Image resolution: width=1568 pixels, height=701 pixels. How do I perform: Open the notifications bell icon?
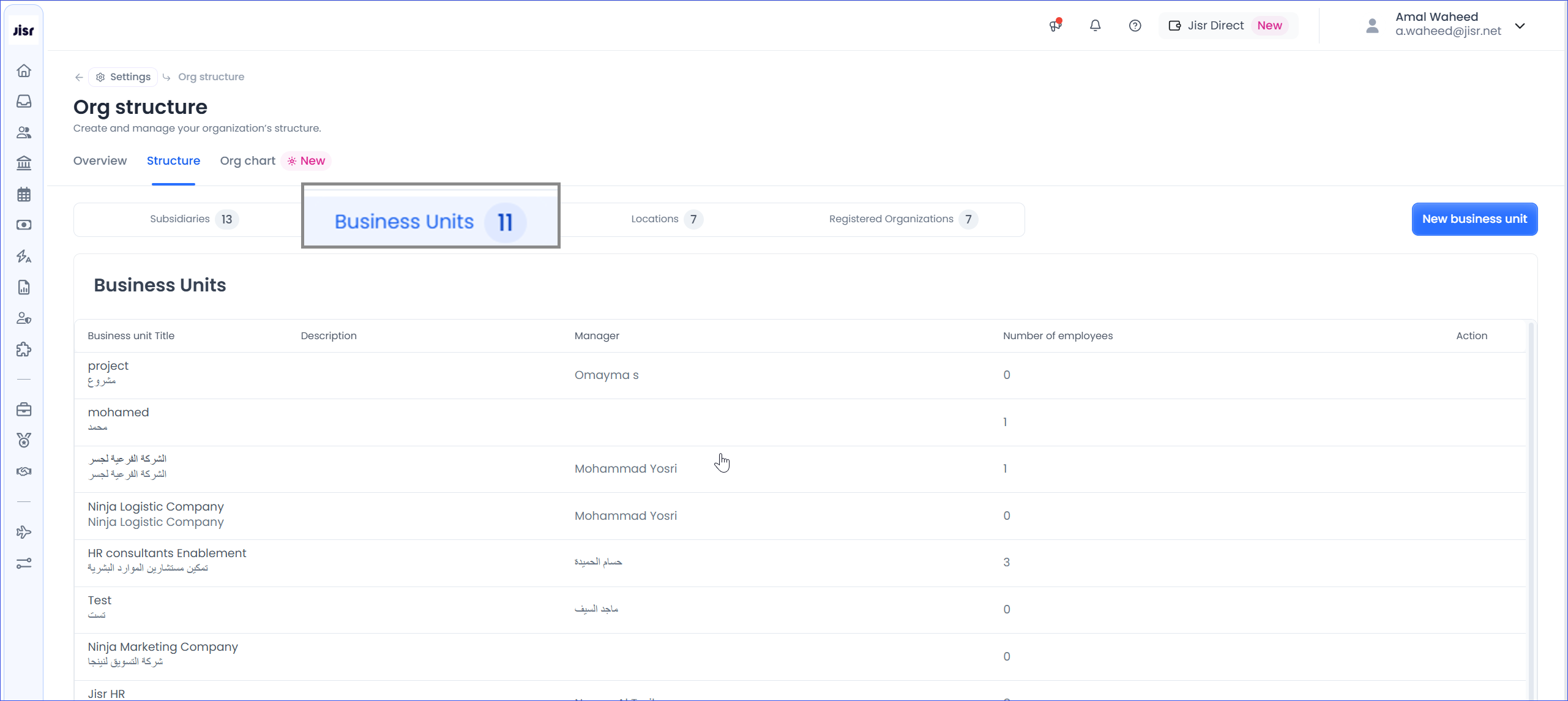1095,26
